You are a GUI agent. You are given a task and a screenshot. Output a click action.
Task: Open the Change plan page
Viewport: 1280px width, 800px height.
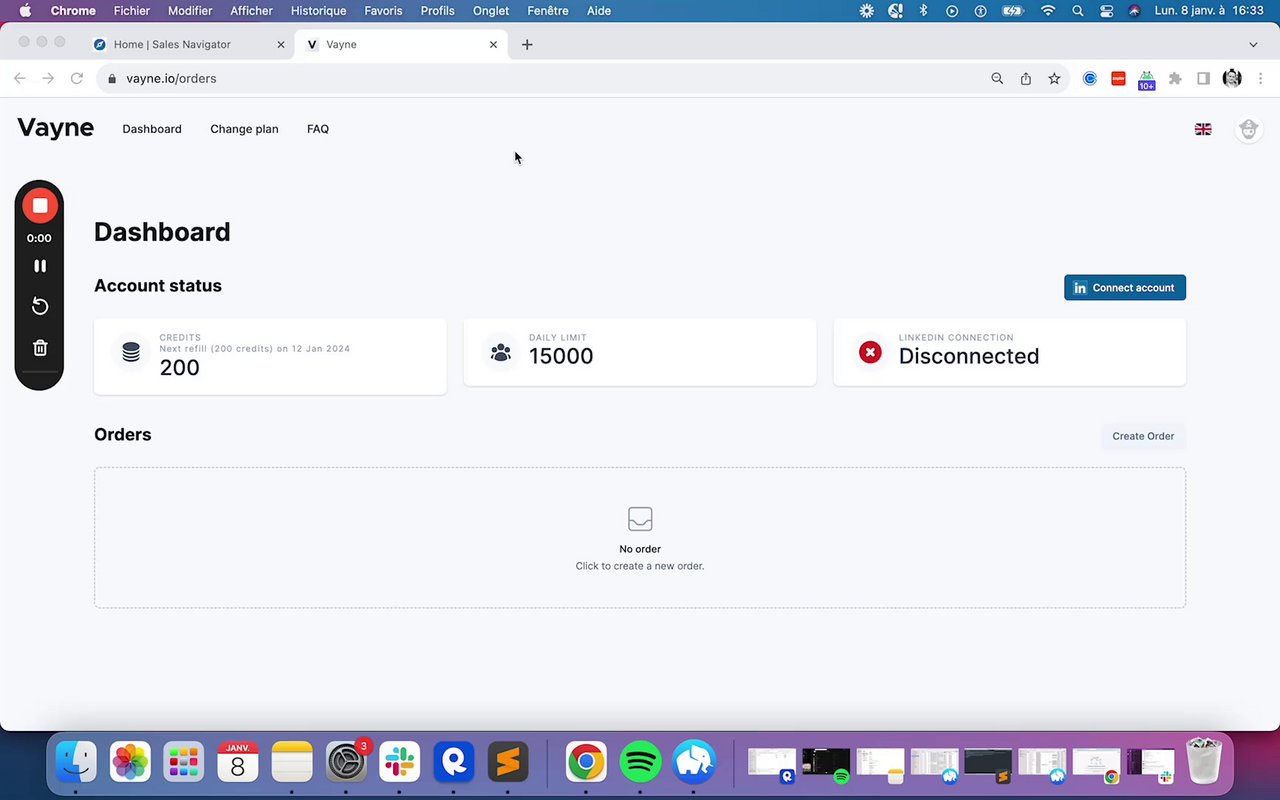(x=244, y=129)
